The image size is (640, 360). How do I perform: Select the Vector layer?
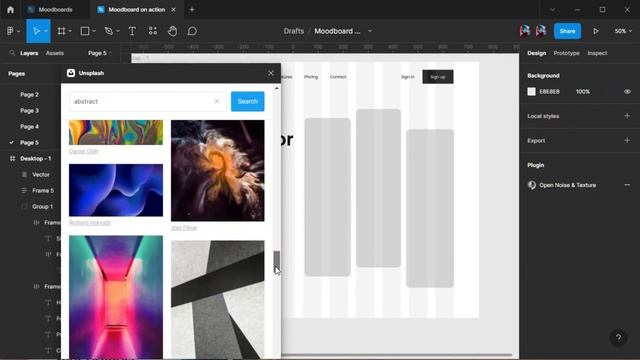click(41, 174)
